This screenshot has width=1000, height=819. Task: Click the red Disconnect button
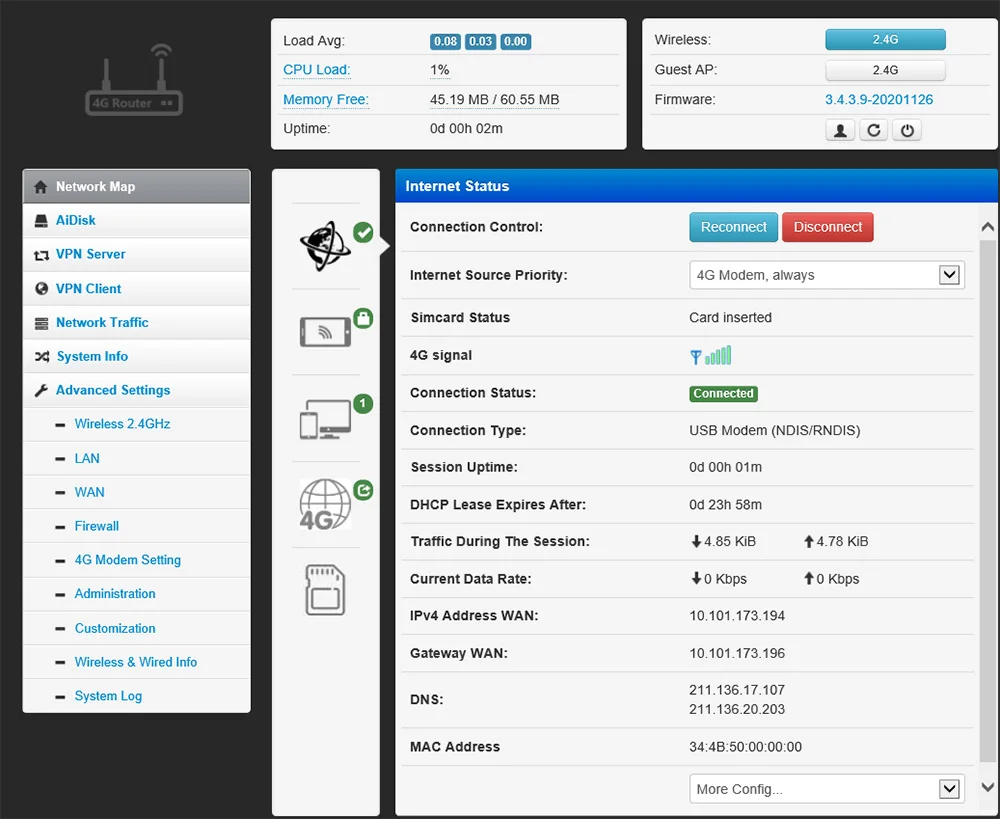pyautogui.click(x=828, y=227)
